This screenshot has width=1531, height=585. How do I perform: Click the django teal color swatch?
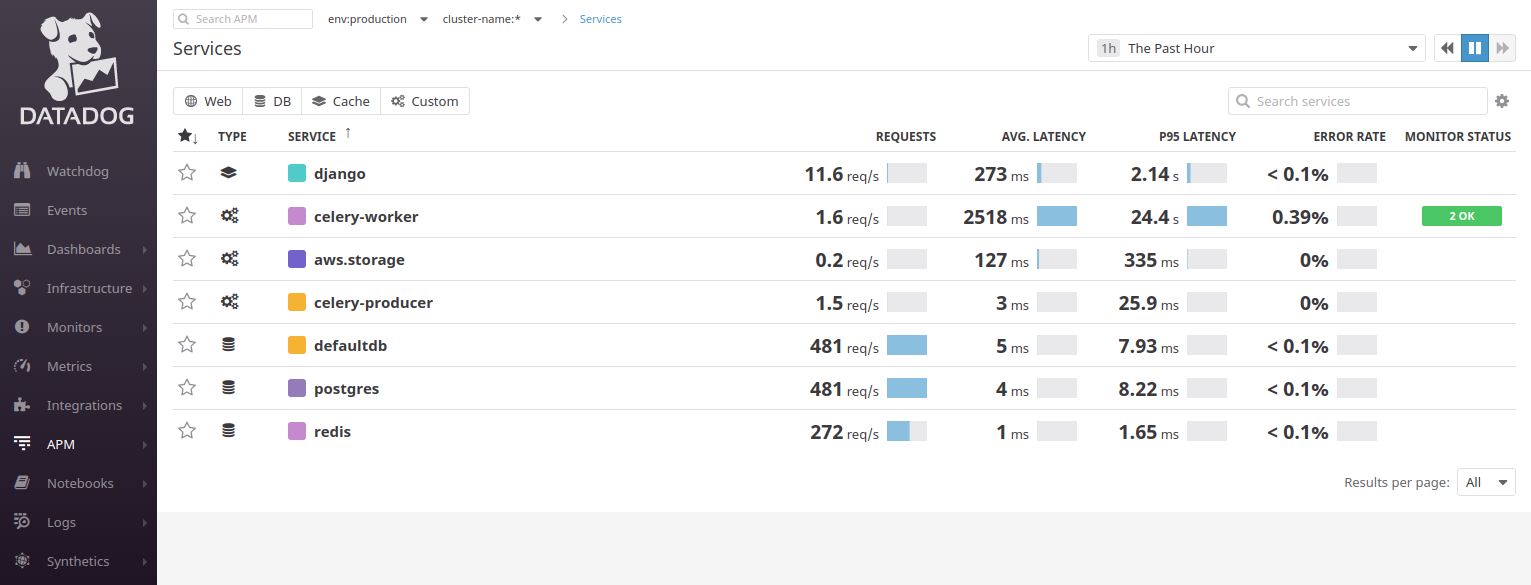point(297,173)
